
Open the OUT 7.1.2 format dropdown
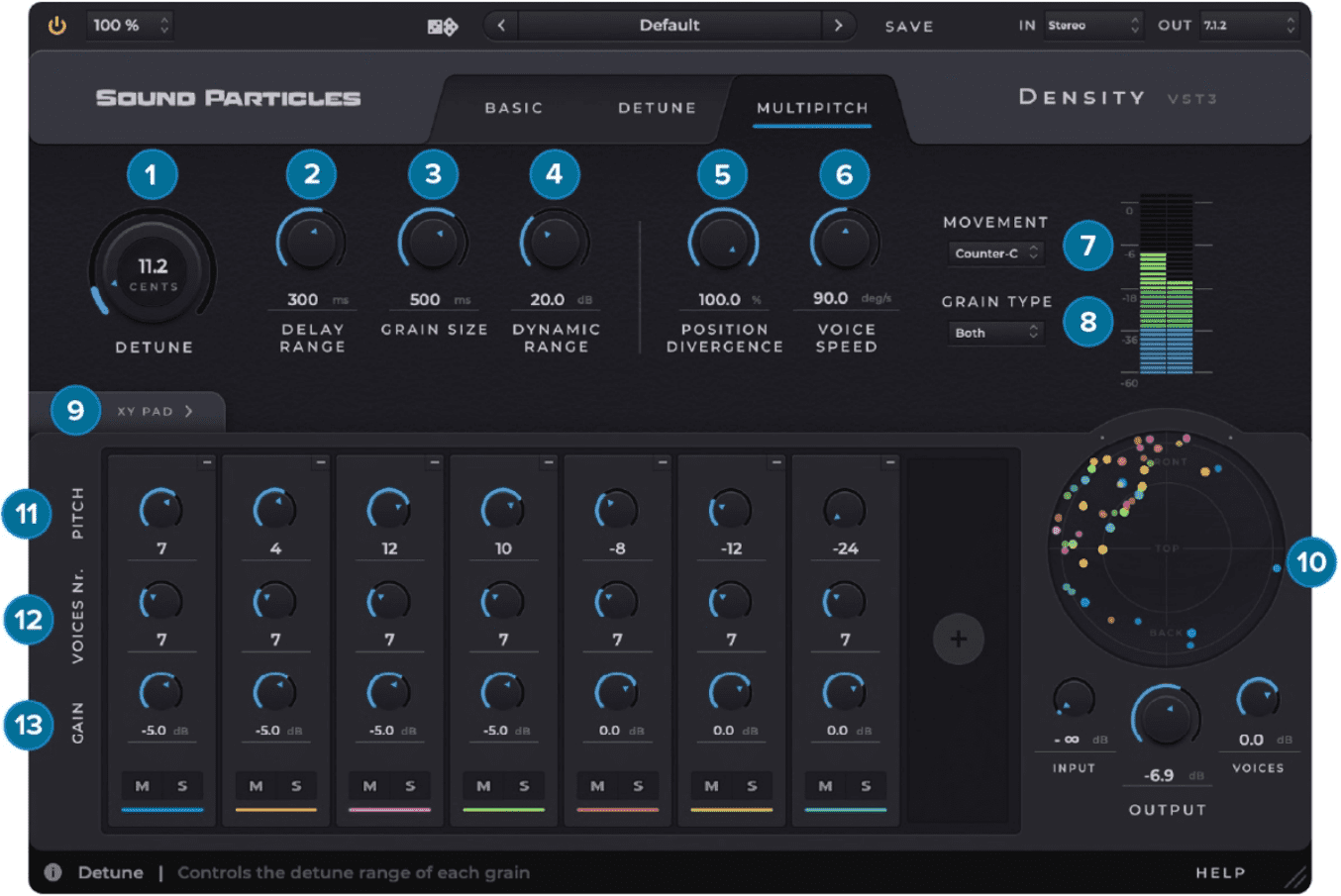pyautogui.click(x=1248, y=26)
